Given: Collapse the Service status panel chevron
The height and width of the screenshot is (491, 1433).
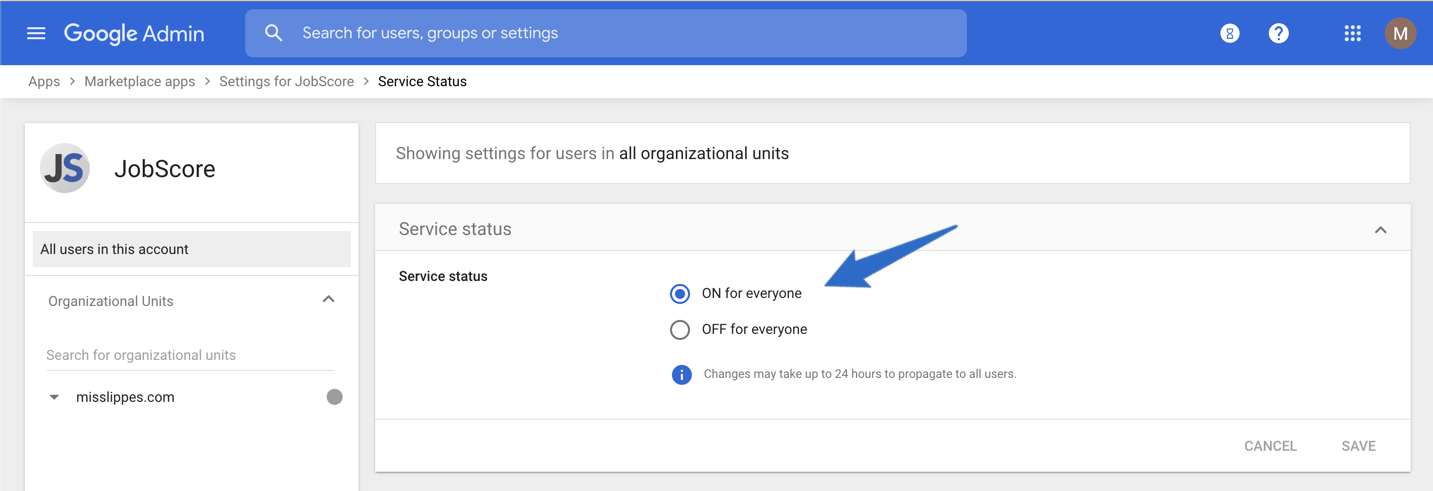Looking at the screenshot, I should [x=1381, y=230].
